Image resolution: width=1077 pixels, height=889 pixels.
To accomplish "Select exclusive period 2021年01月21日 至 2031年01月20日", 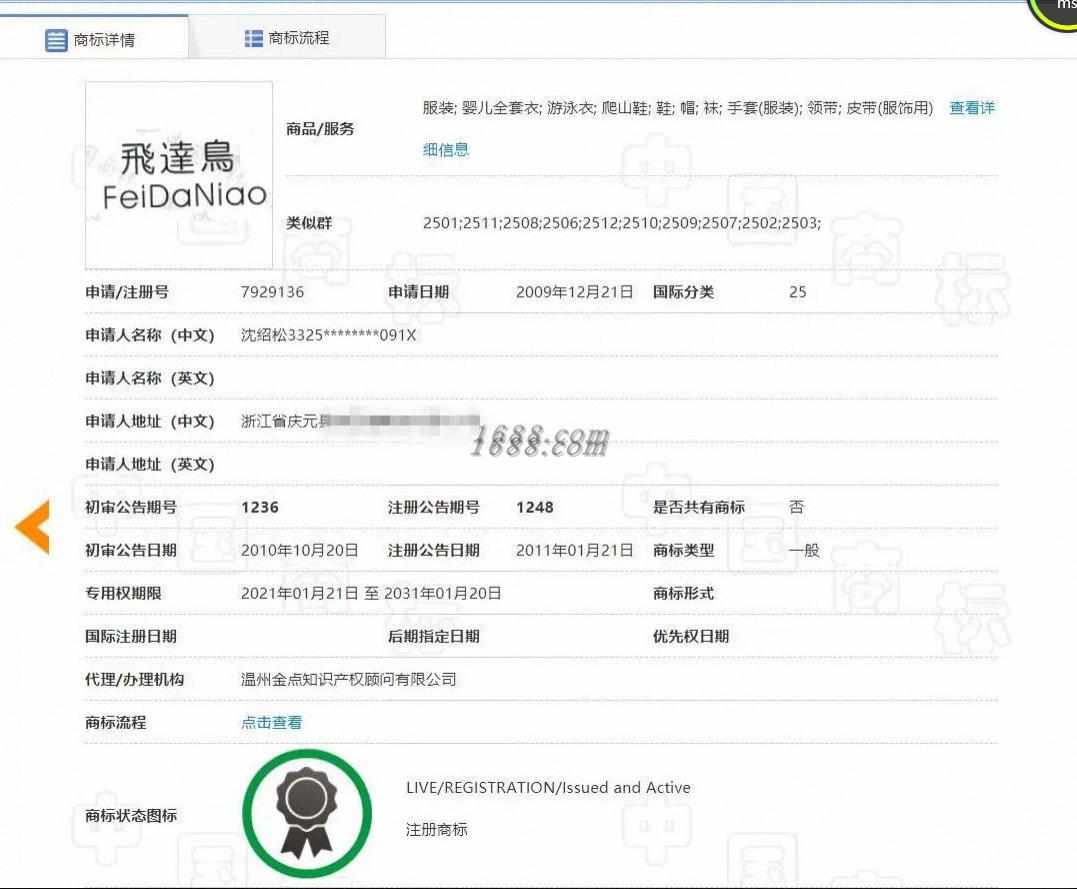I will point(371,594).
